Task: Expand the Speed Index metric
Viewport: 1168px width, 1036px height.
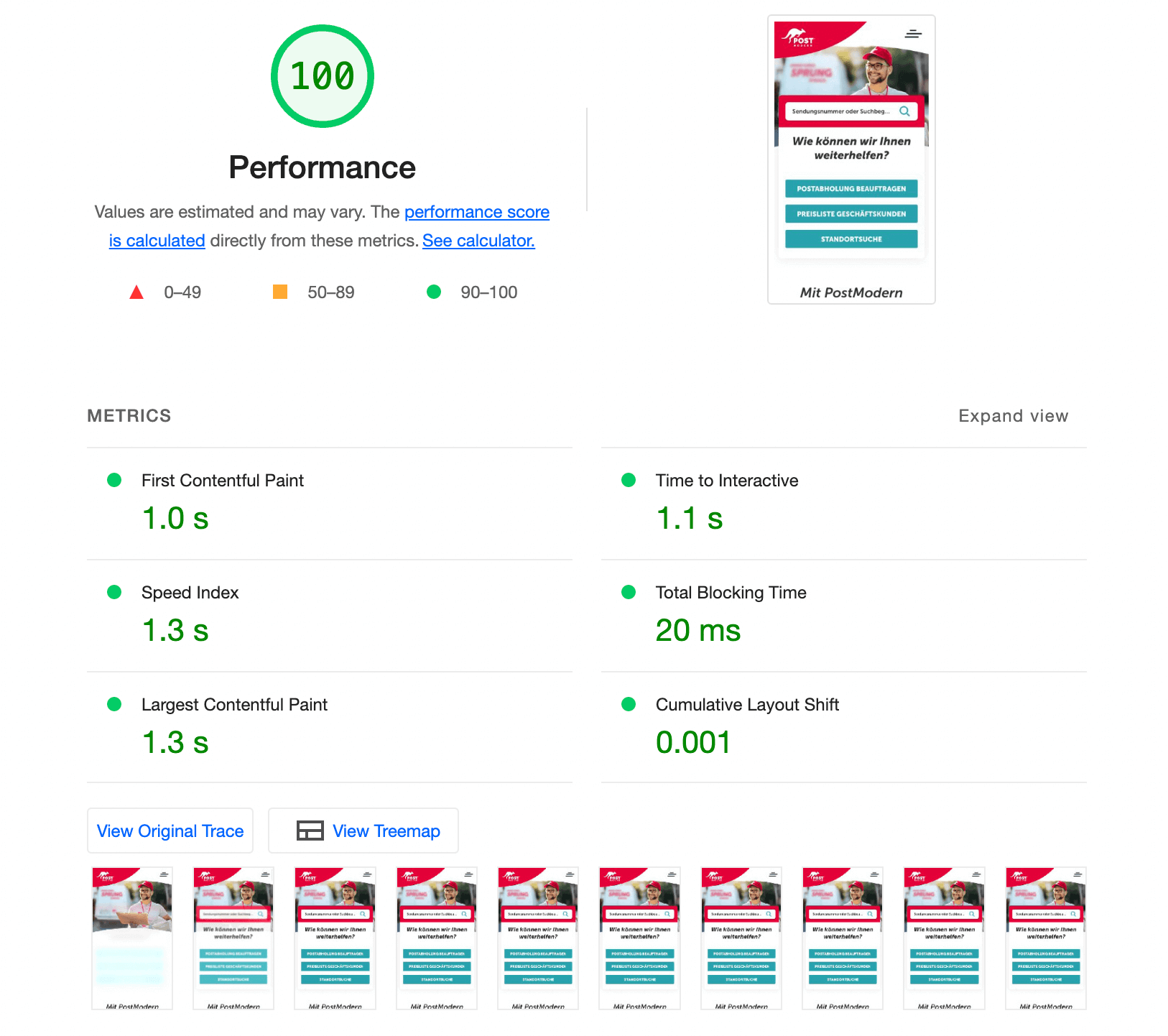Action: (190, 593)
